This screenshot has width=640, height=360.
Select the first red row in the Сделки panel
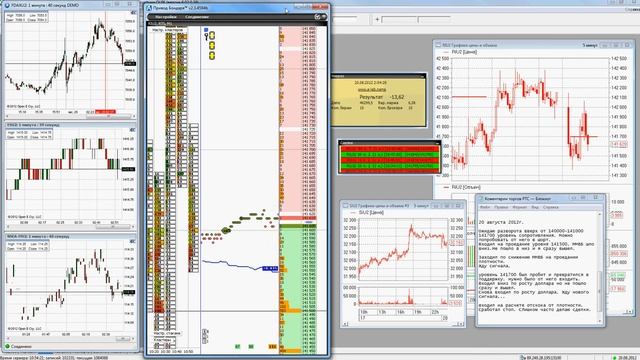pyautogui.click(x=389, y=149)
